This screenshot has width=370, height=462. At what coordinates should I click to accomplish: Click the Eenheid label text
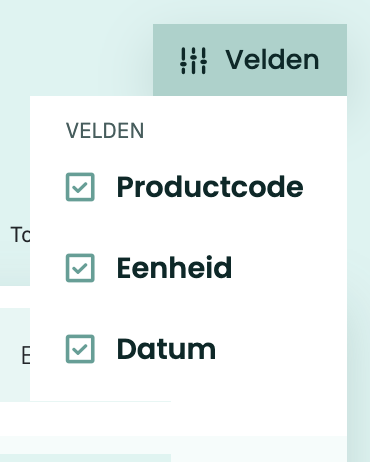[x=174, y=268]
